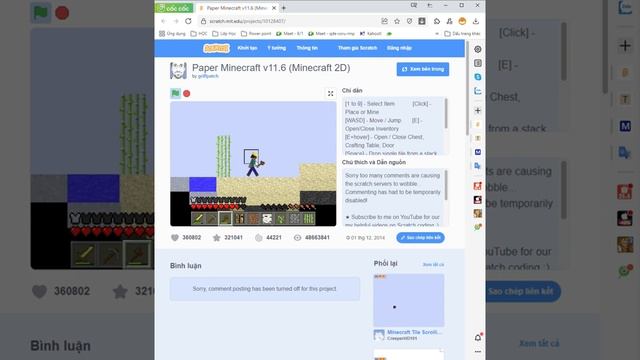Screen dimensions: 640x360
Task: Open the 'Power point' bookmark folder
Action: click(x=256, y=33)
